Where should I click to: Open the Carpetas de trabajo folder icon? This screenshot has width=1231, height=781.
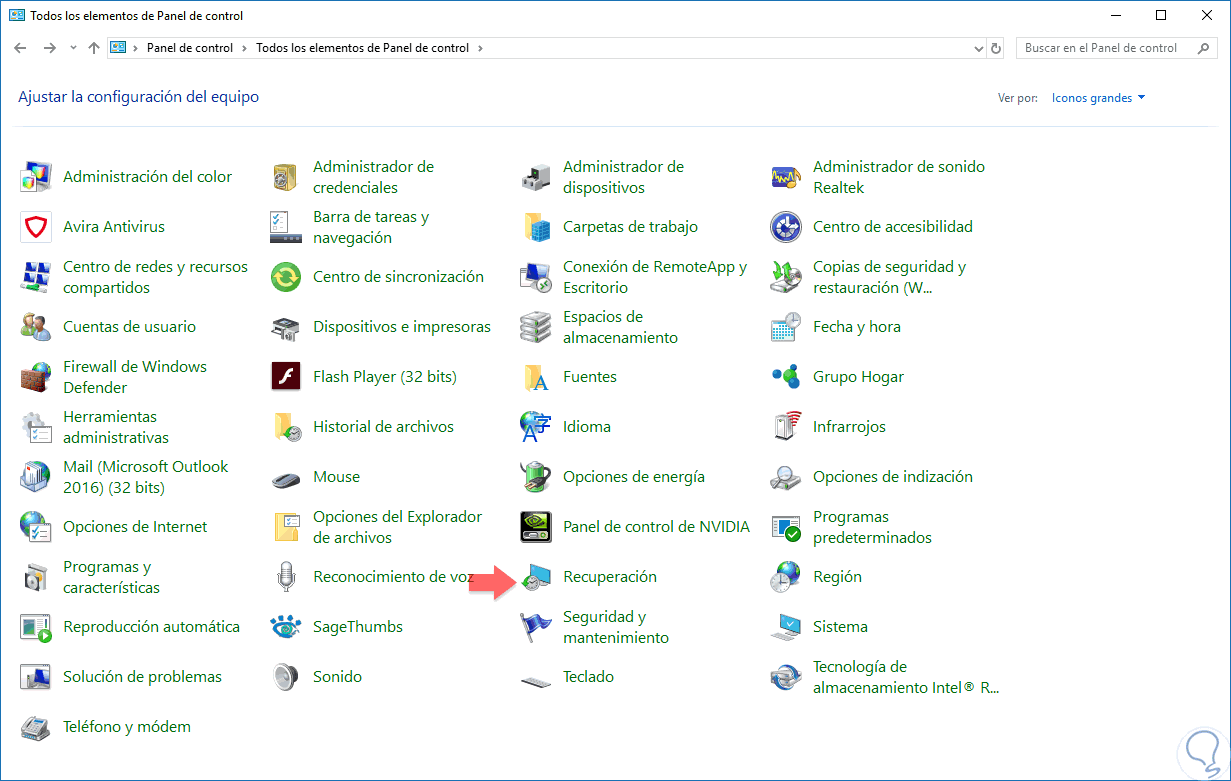click(x=536, y=227)
